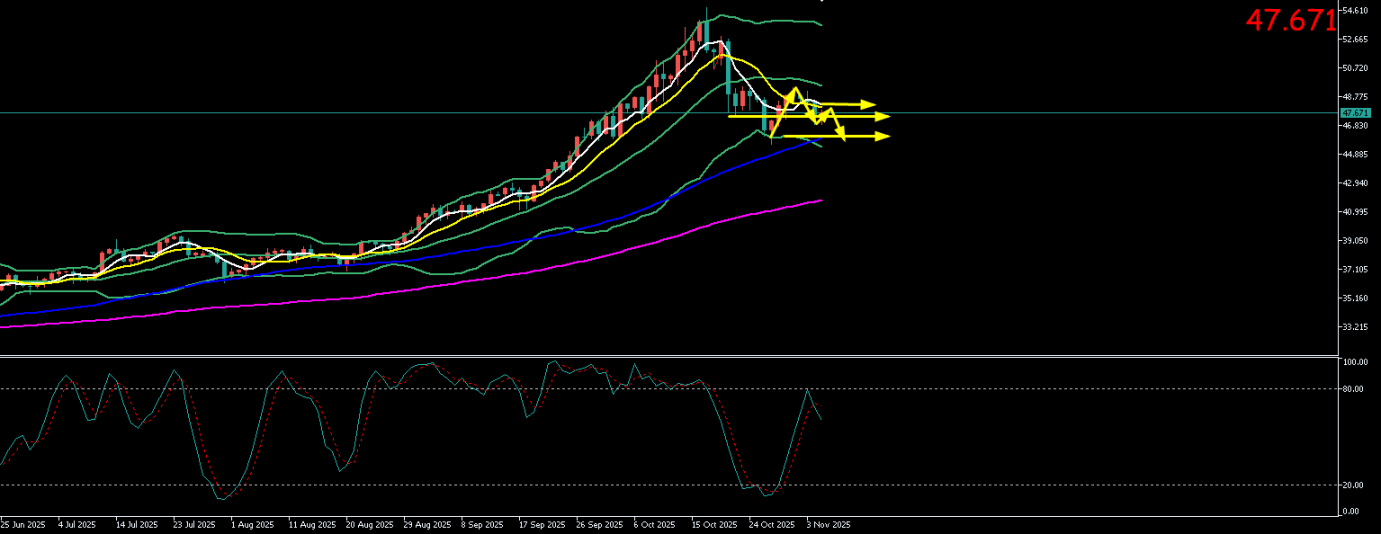This screenshot has height=534, width=1381.
Task: Click the 54.610 price axis label
Action: coord(1355,11)
